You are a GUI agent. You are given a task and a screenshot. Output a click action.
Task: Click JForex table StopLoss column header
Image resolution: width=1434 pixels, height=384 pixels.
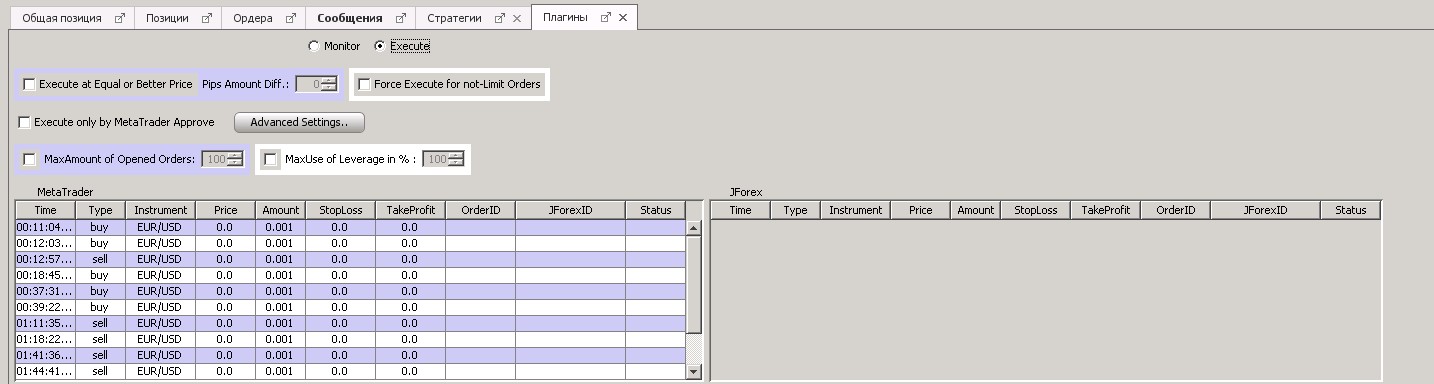(x=1035, y=210)
